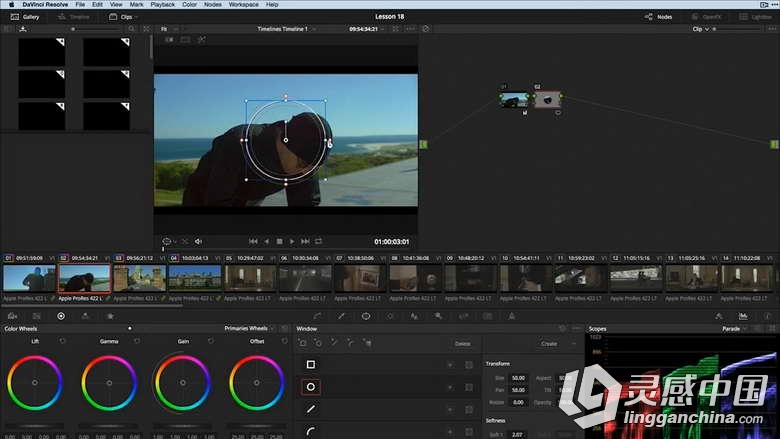Click the Create window preset button
This screenshot has height=439, width=780.
pos(549,344)
